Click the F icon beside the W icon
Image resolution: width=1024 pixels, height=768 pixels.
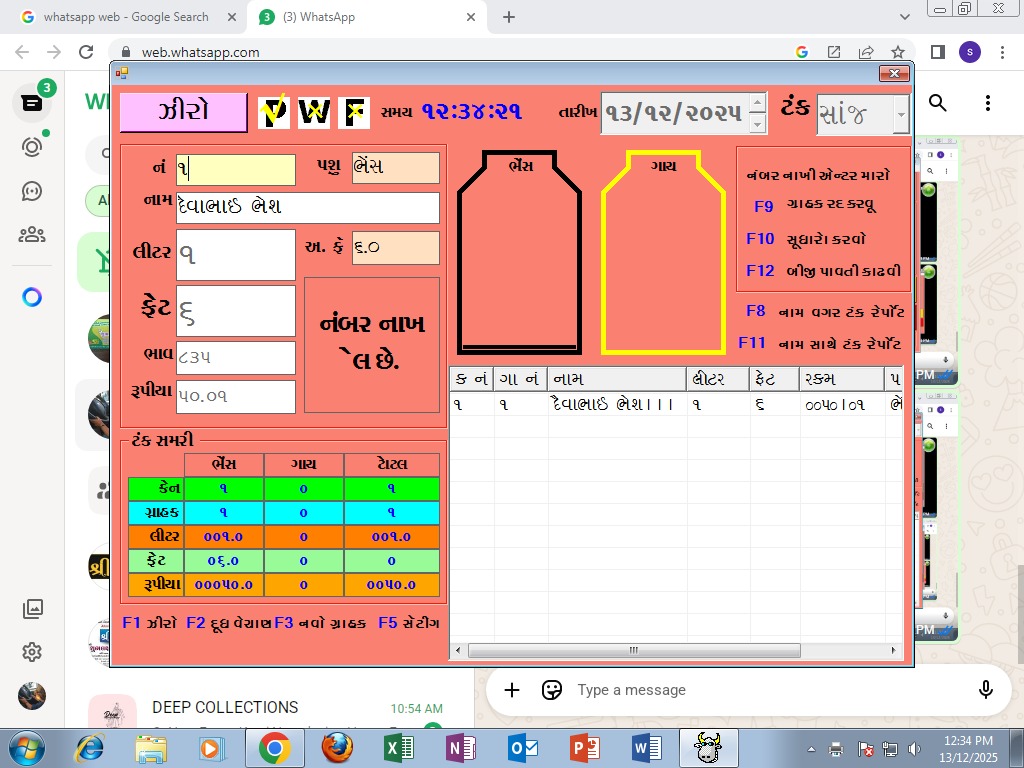(353, 112)
